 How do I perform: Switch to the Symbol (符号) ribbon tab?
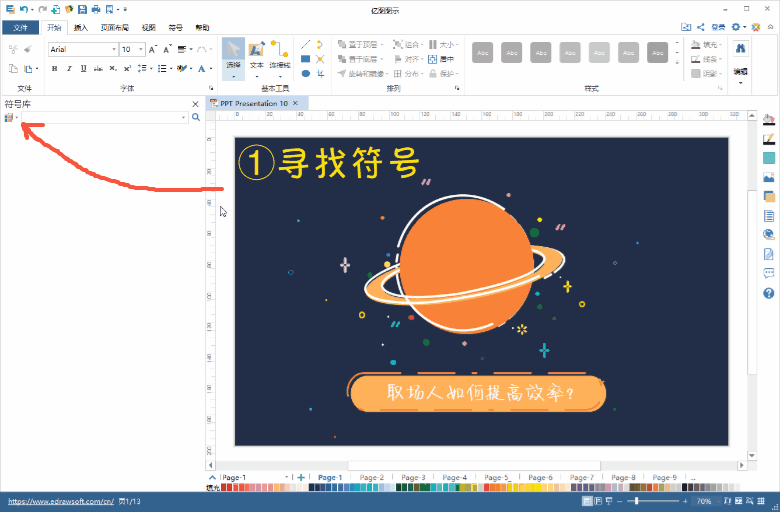point(175,27)
